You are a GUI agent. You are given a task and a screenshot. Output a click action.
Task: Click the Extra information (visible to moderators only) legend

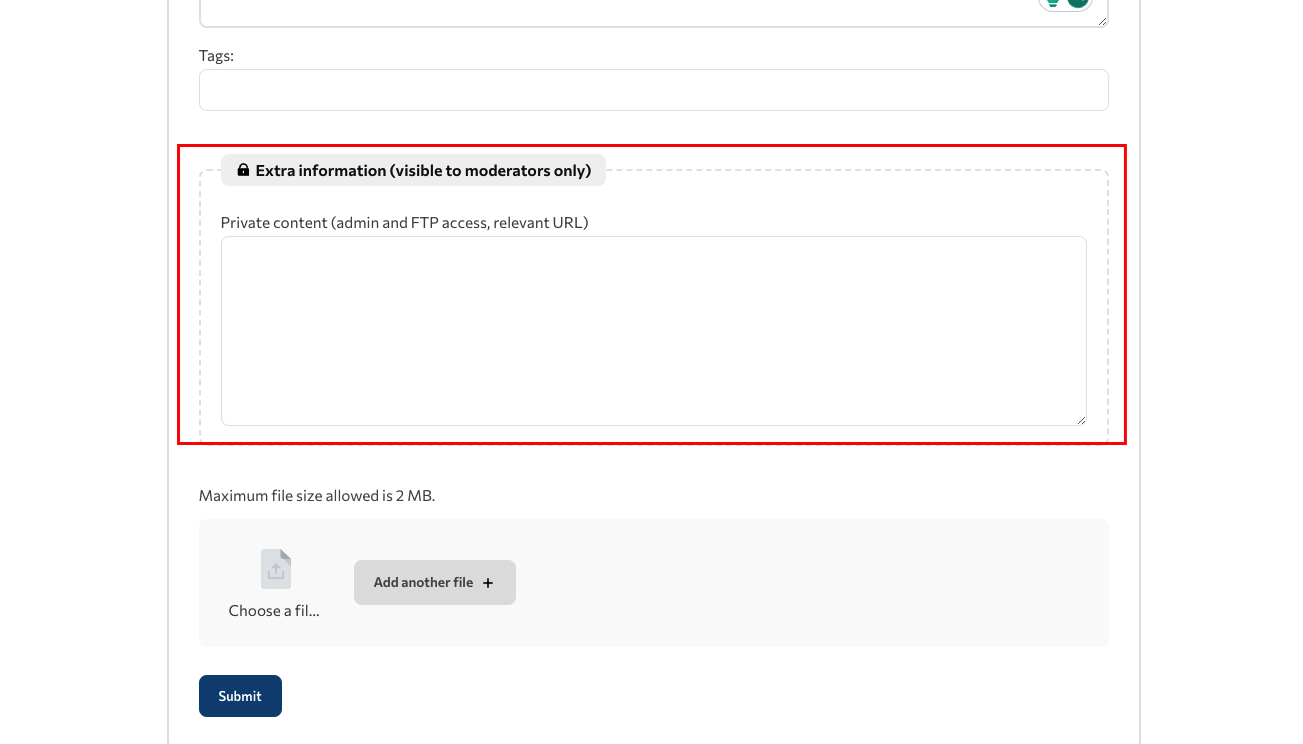413,170
